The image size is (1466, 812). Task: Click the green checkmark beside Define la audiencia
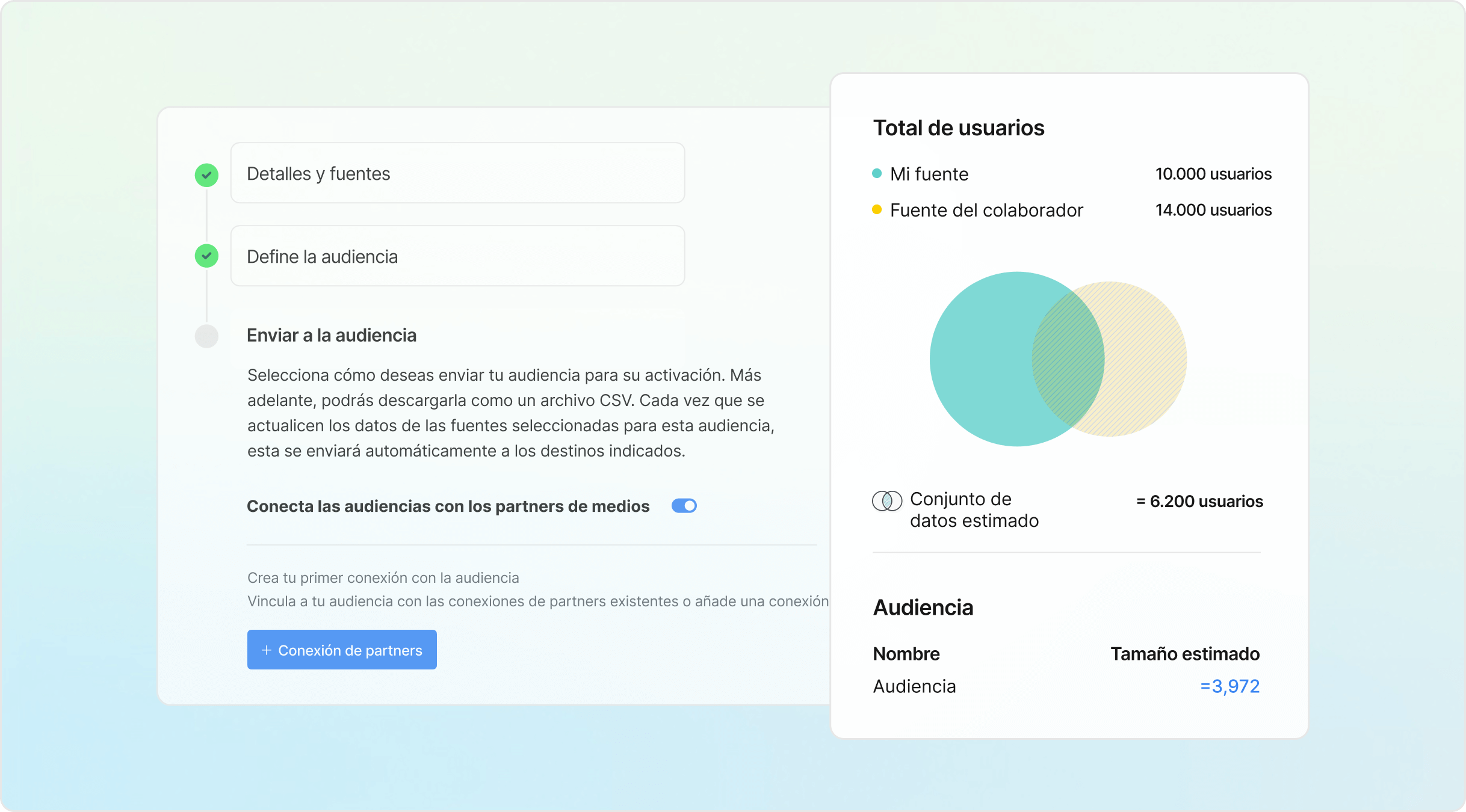pyautogui.click(x=206, y=256)
